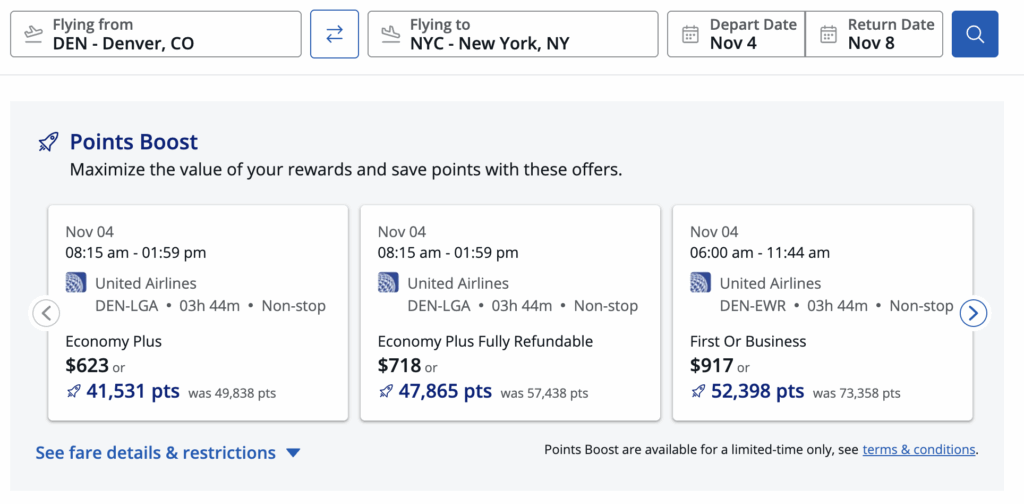The image size is (1024, 504).
Task: Select the First Or Business $917 offer
Action: 822,312
